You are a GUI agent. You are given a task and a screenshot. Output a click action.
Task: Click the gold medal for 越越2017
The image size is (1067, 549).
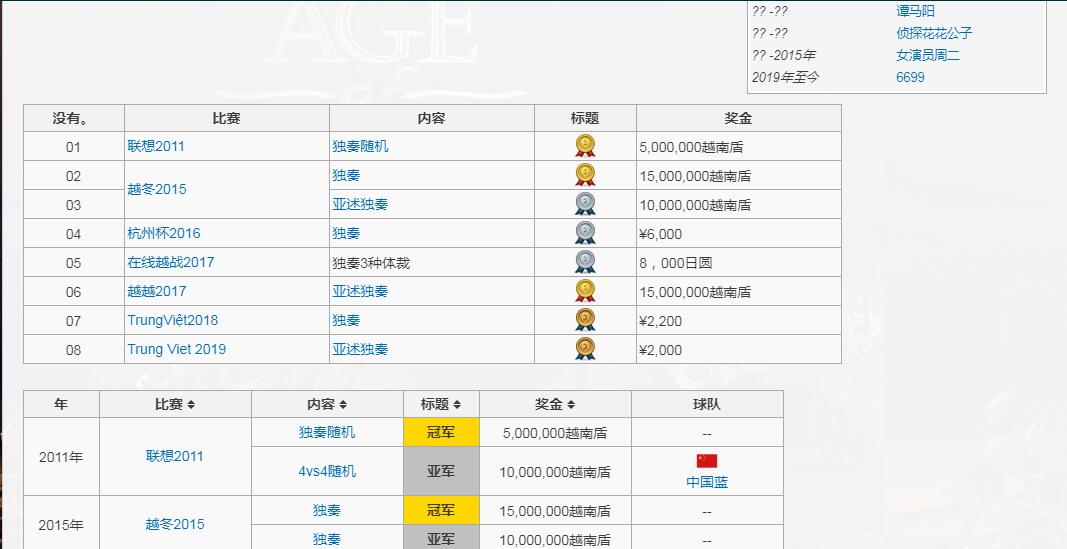(585, 291)
